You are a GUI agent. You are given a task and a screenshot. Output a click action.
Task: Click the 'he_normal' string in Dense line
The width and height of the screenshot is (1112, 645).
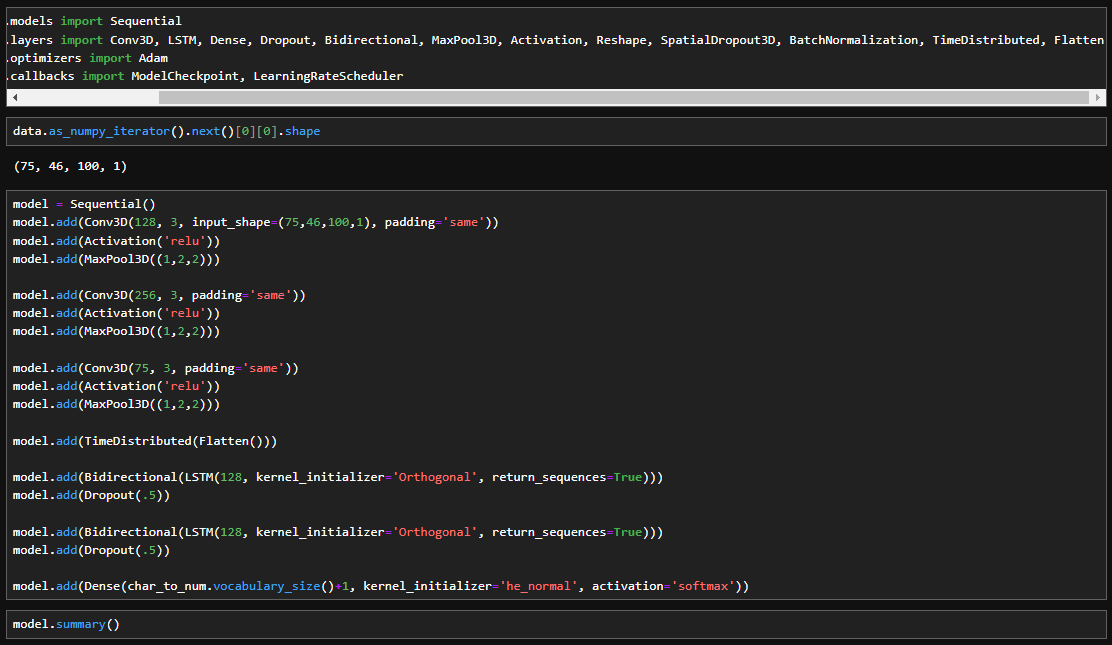(539, 586)
